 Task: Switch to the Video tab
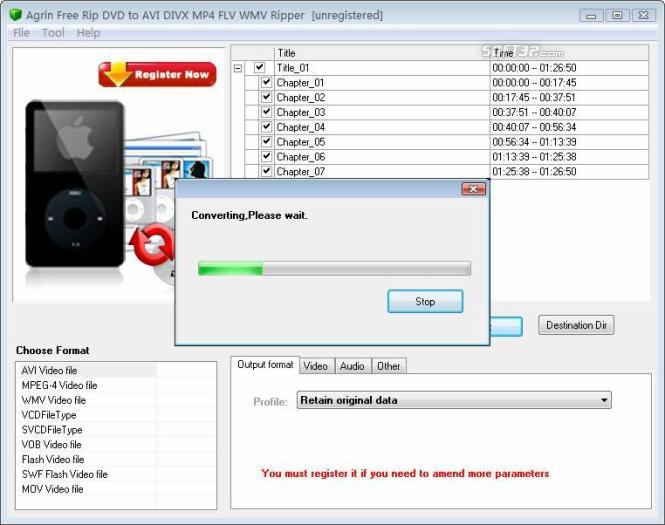tap(316, 366)
